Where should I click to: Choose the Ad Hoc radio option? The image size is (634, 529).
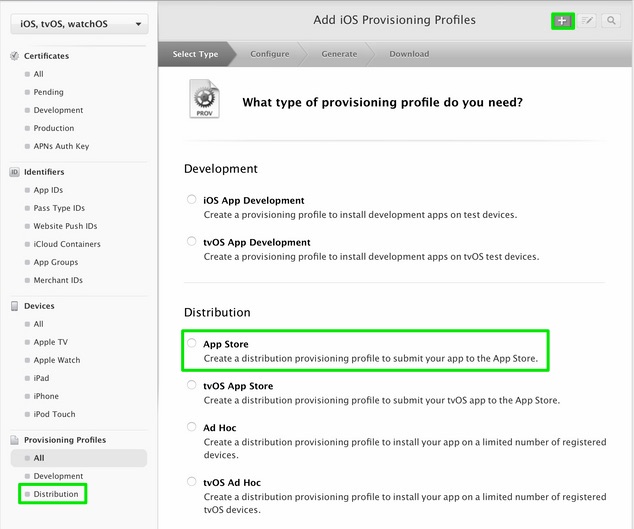(x=191, y=427)
